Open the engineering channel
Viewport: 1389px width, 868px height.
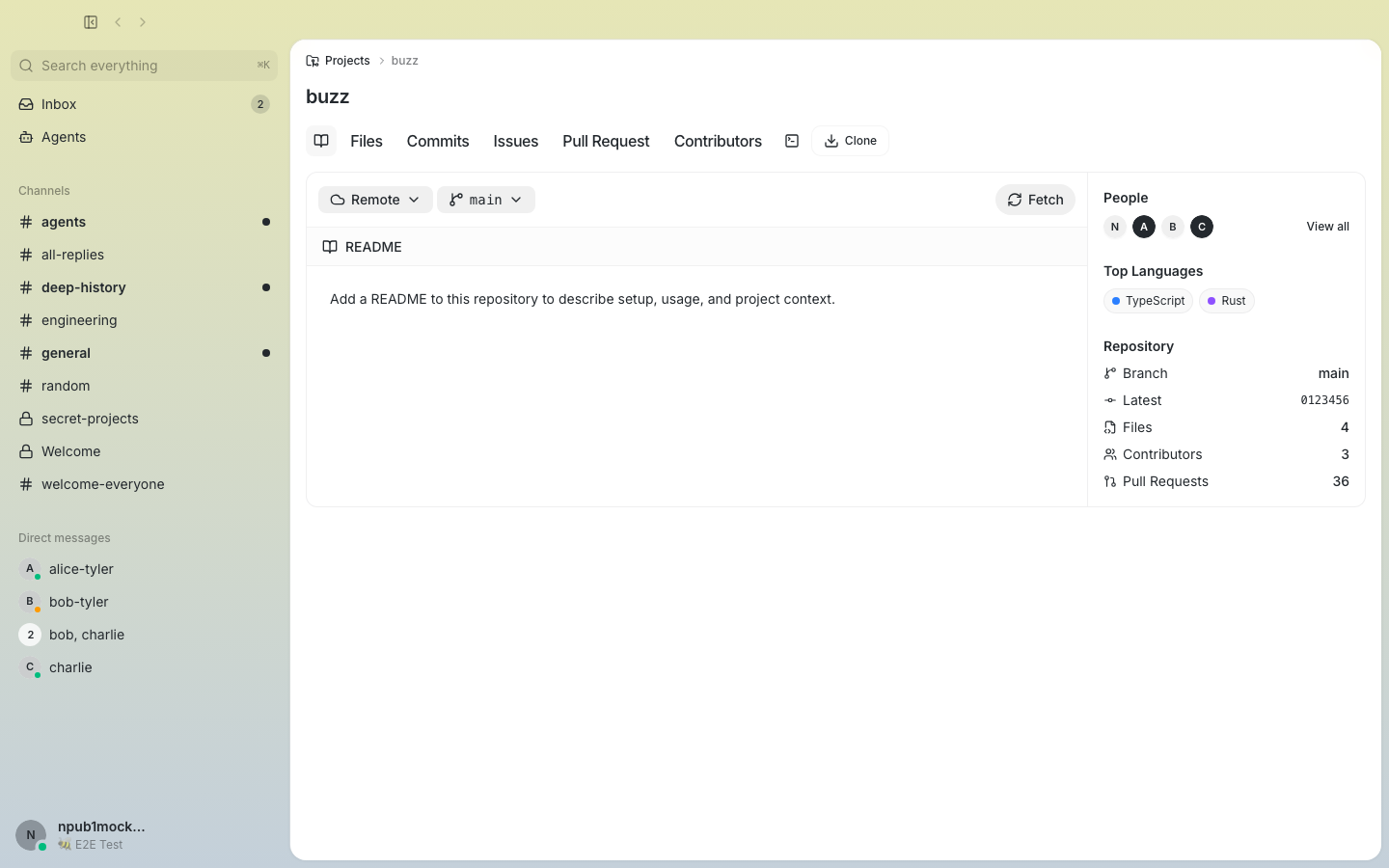pos(144,320)
